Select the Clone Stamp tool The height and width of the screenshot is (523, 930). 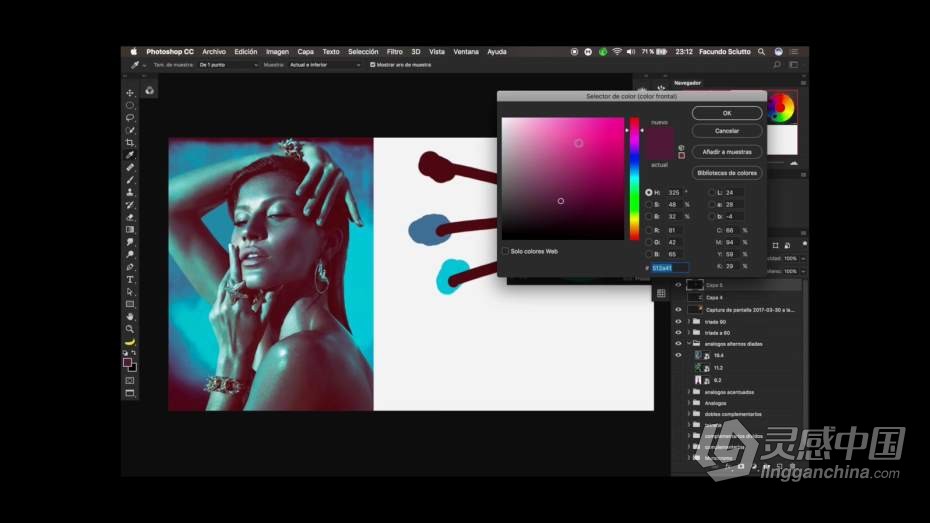coord(130,193)
